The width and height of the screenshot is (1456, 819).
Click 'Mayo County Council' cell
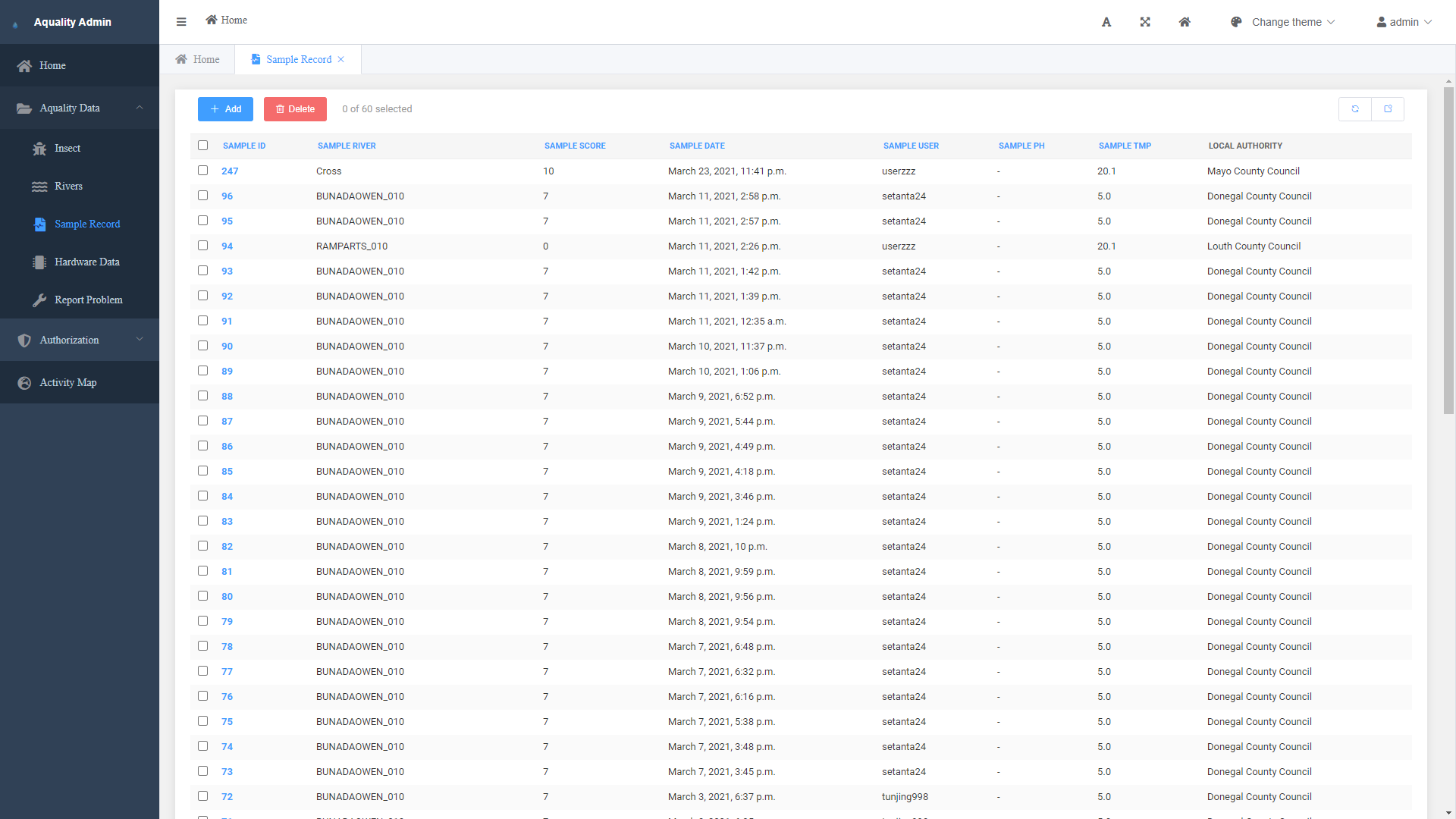1253,171
